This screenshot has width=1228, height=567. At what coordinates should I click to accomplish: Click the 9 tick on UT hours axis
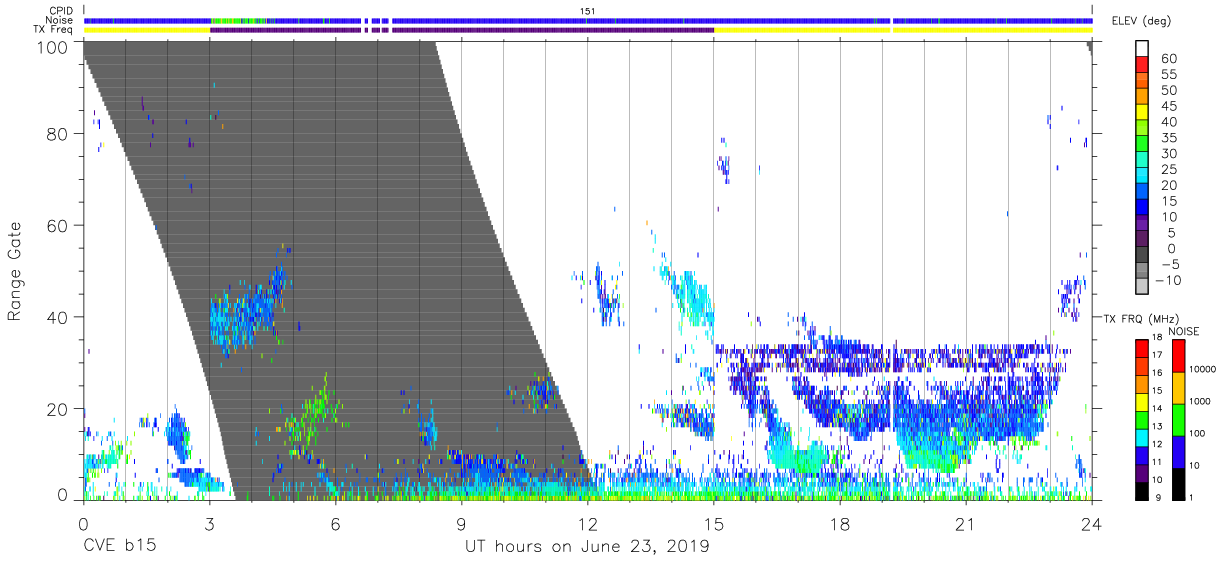coord(461,522)
